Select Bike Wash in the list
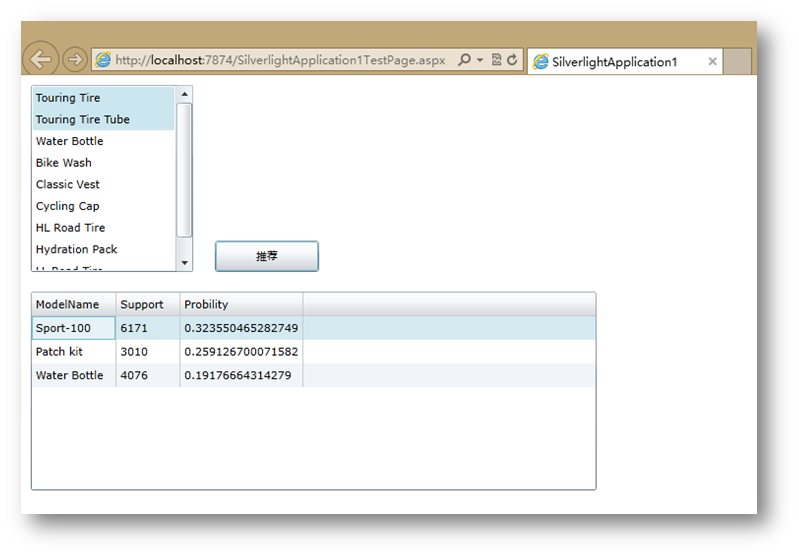Screen dimensions: 799x556 coord(104,163)
